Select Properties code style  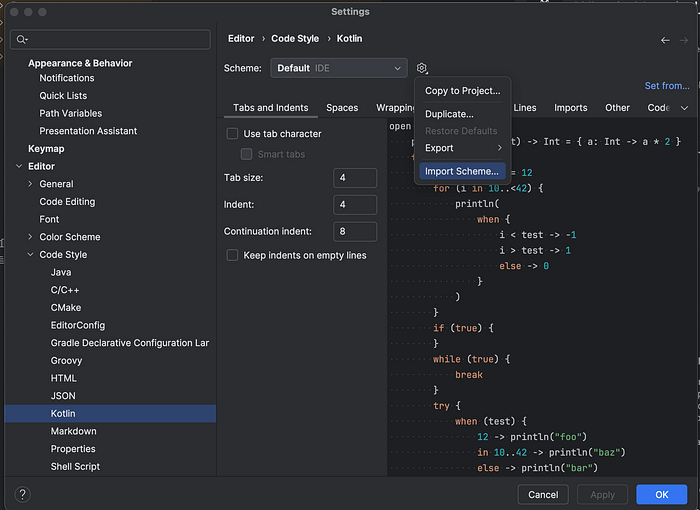click(73, 449)
